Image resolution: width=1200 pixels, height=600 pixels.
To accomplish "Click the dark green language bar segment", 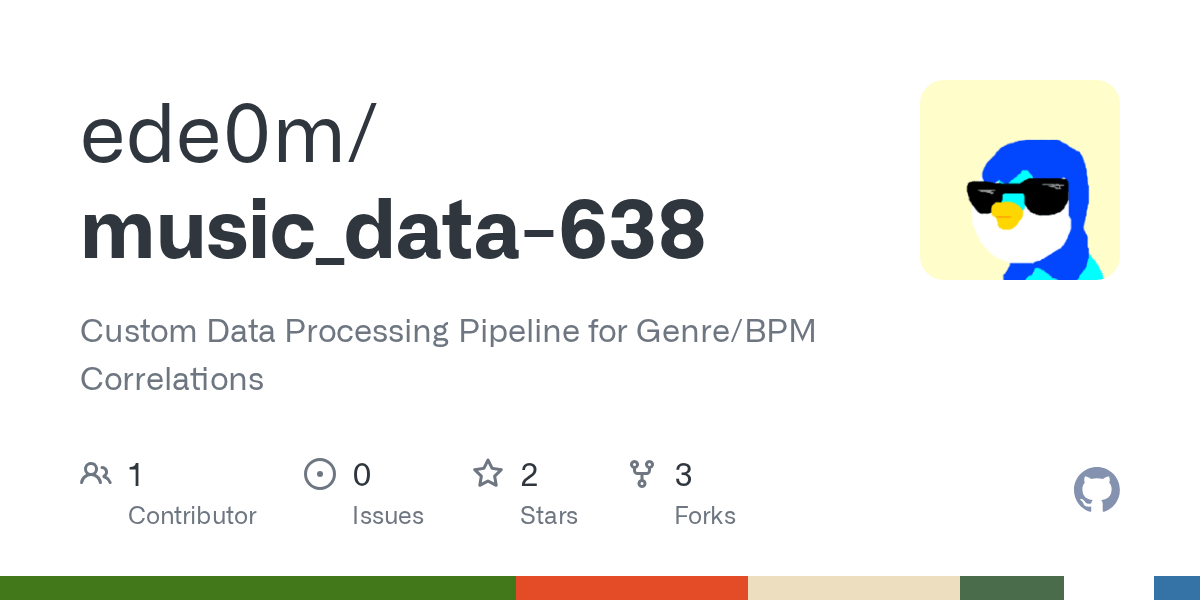I will [1011, 588].
